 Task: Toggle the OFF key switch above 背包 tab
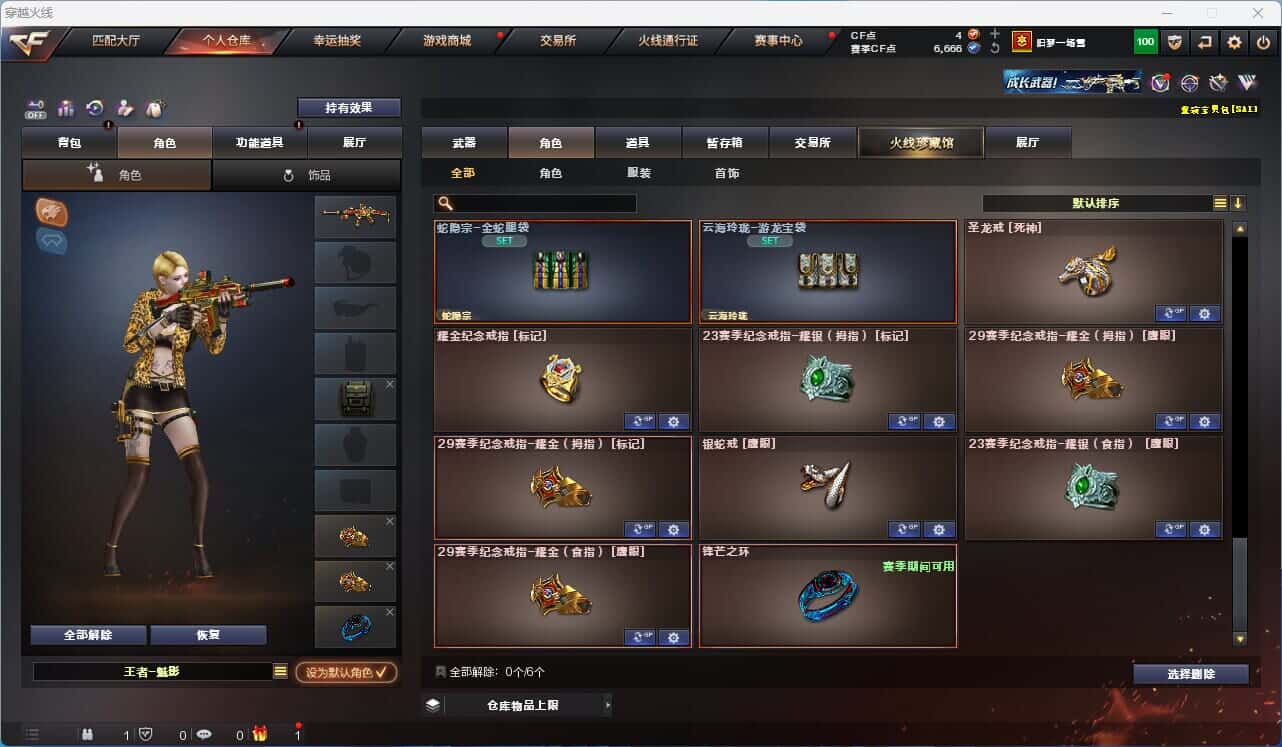point(35,107)
